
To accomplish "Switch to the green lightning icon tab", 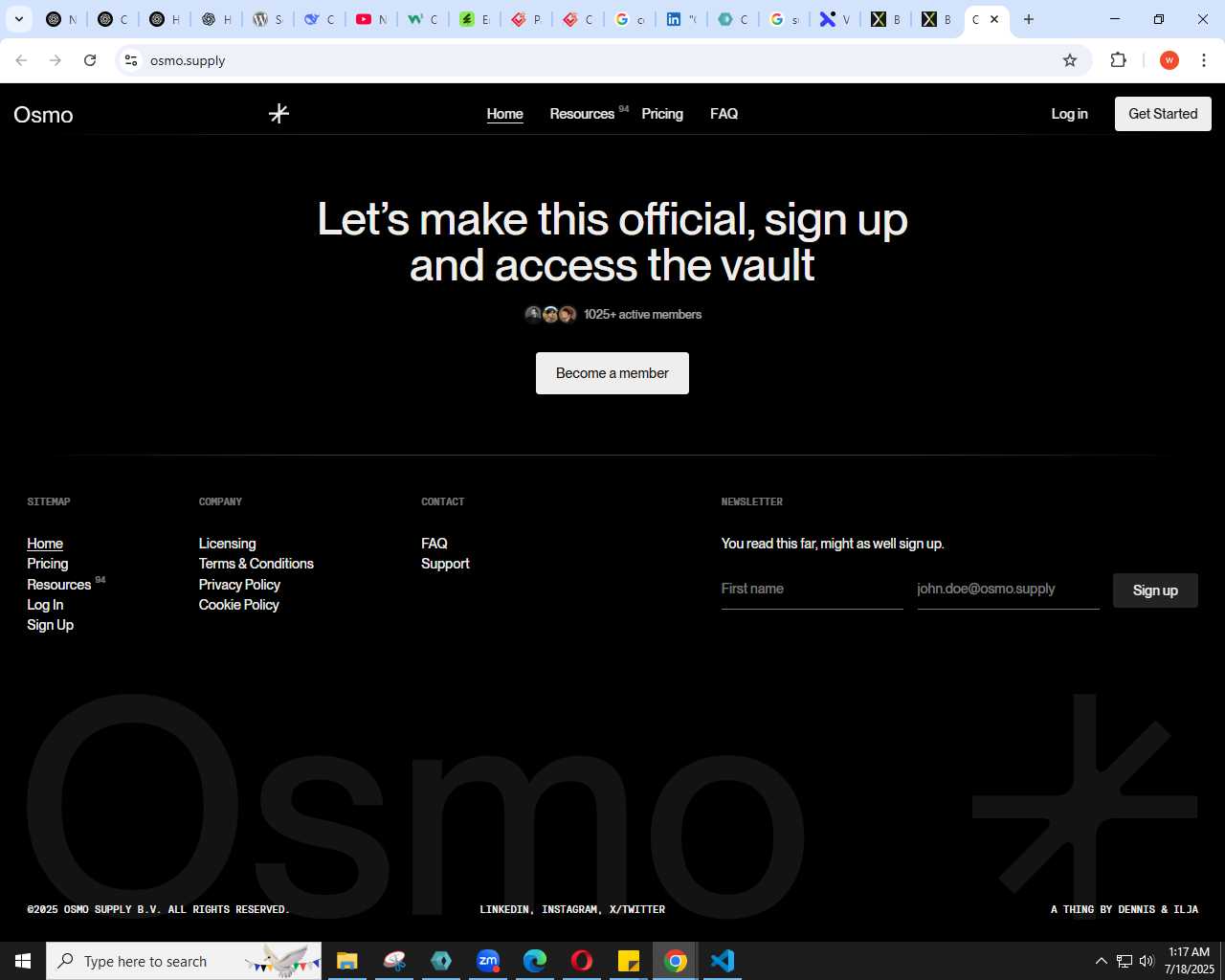I will (x=474, y=19).
